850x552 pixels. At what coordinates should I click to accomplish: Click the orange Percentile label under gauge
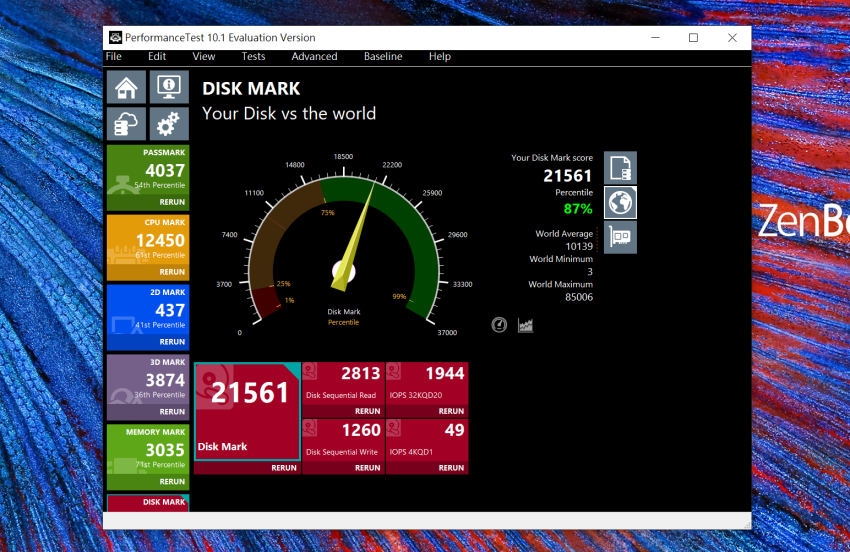(x=343, y=322)
